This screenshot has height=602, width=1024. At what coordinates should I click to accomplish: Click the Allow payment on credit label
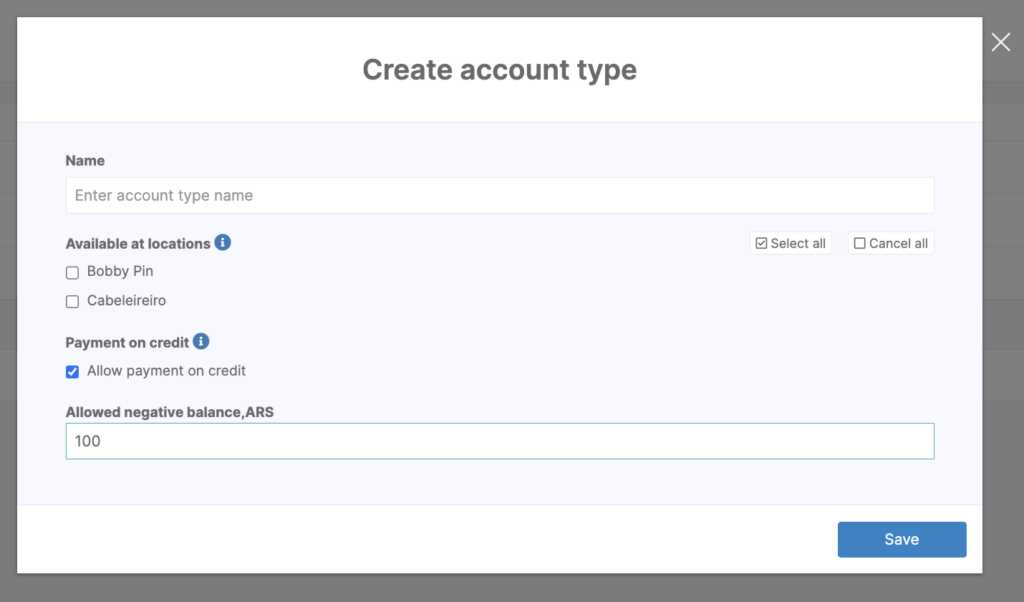coord(166,371)
